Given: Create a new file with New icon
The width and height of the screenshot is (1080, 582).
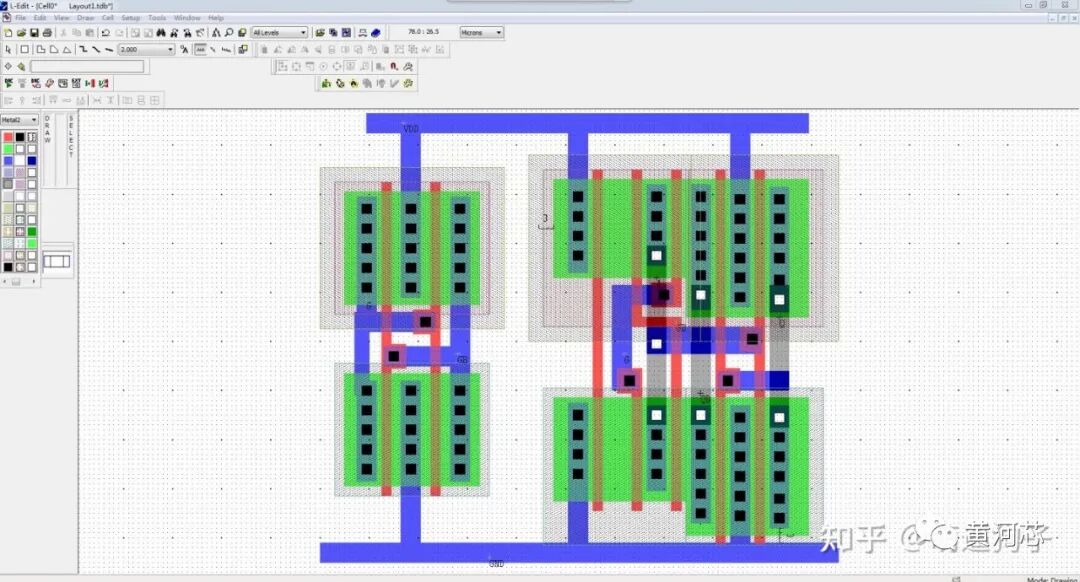Looking at the screenshot, I should pyautogui.click(x=8, y=32).
